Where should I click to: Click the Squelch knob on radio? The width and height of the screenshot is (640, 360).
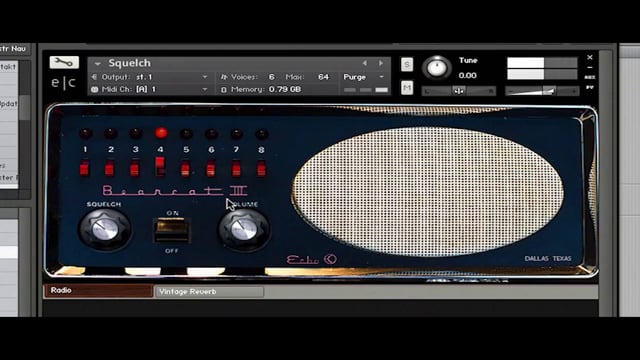[x=105, y=229]
